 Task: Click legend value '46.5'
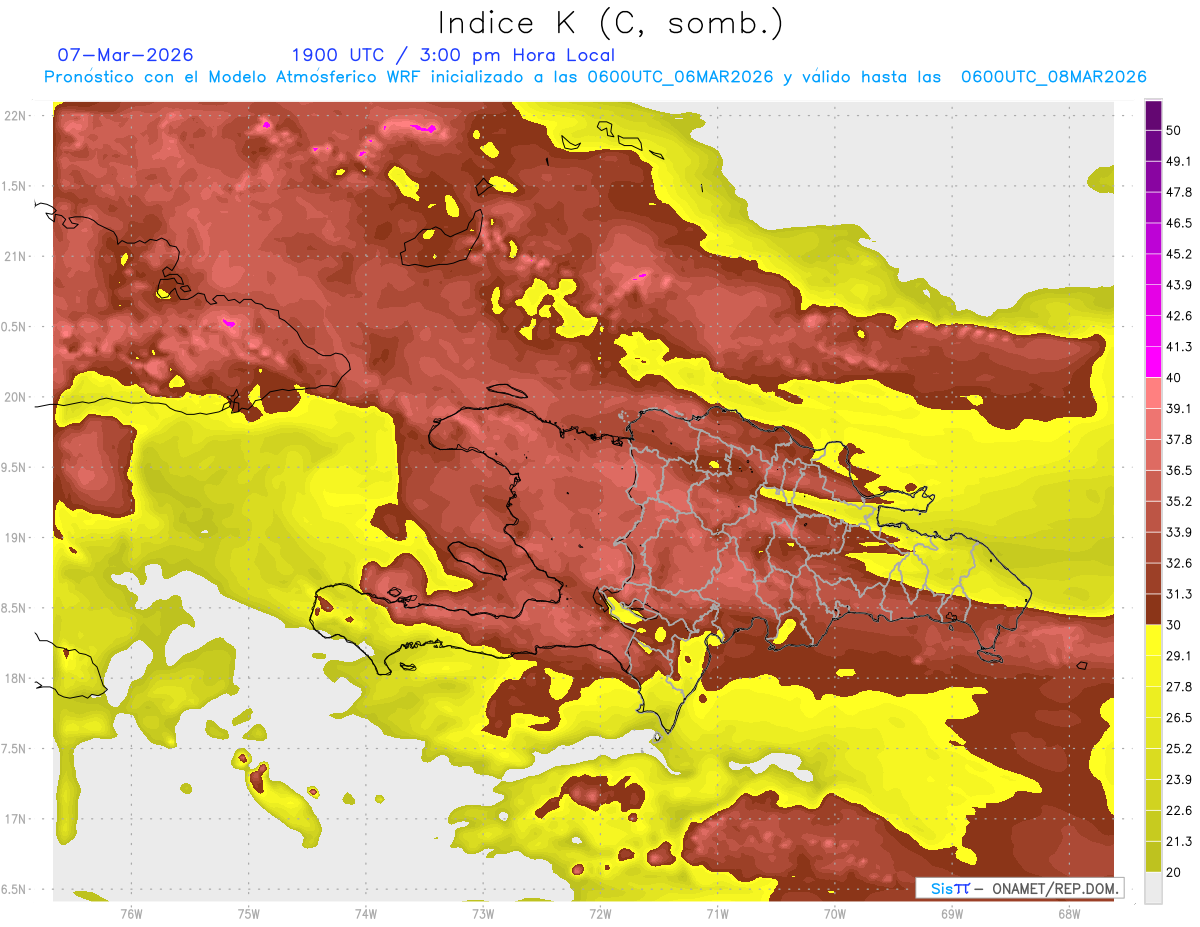[x=1180, y=223]
